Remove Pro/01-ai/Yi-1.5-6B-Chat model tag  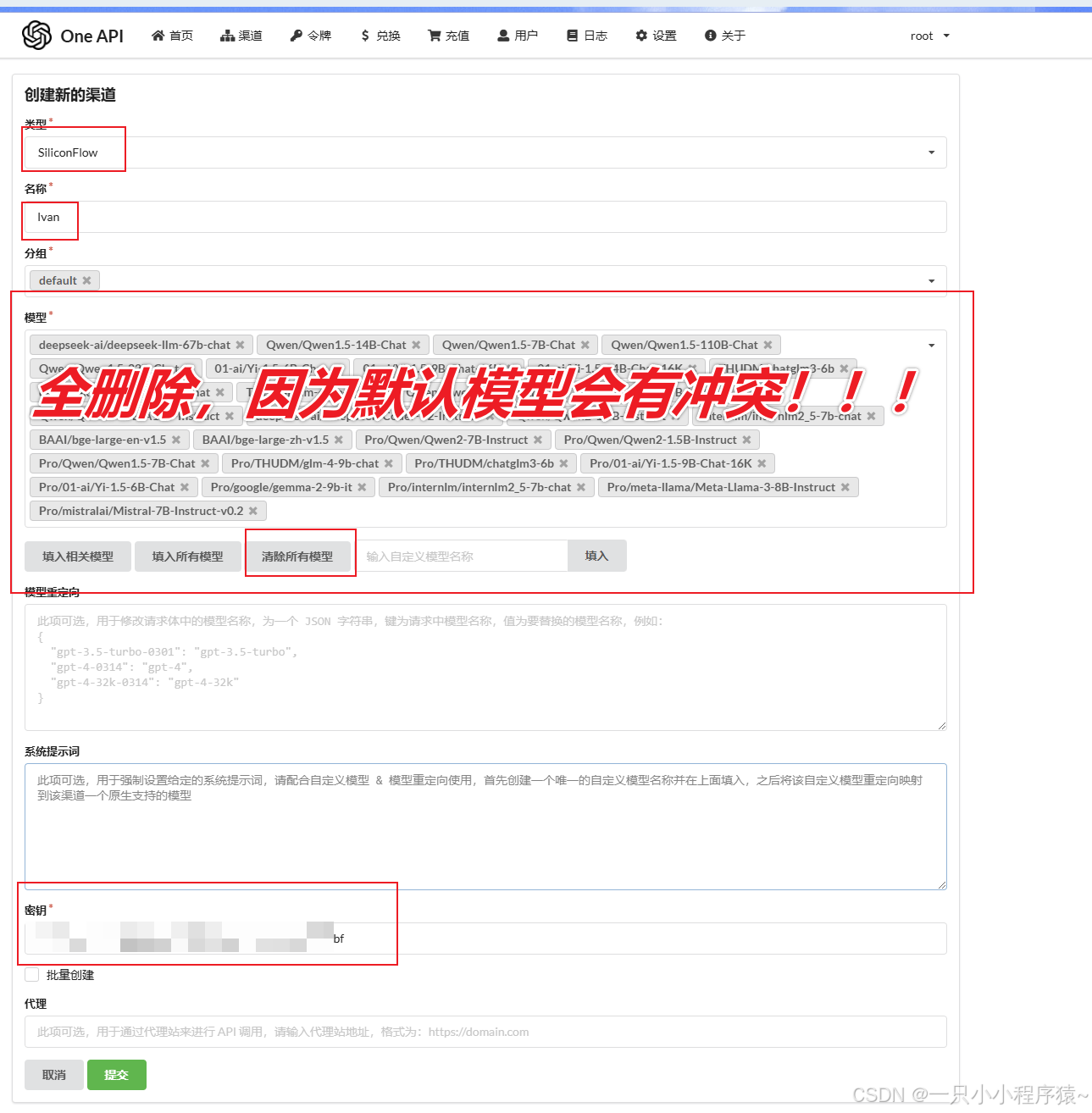(185, 487)
